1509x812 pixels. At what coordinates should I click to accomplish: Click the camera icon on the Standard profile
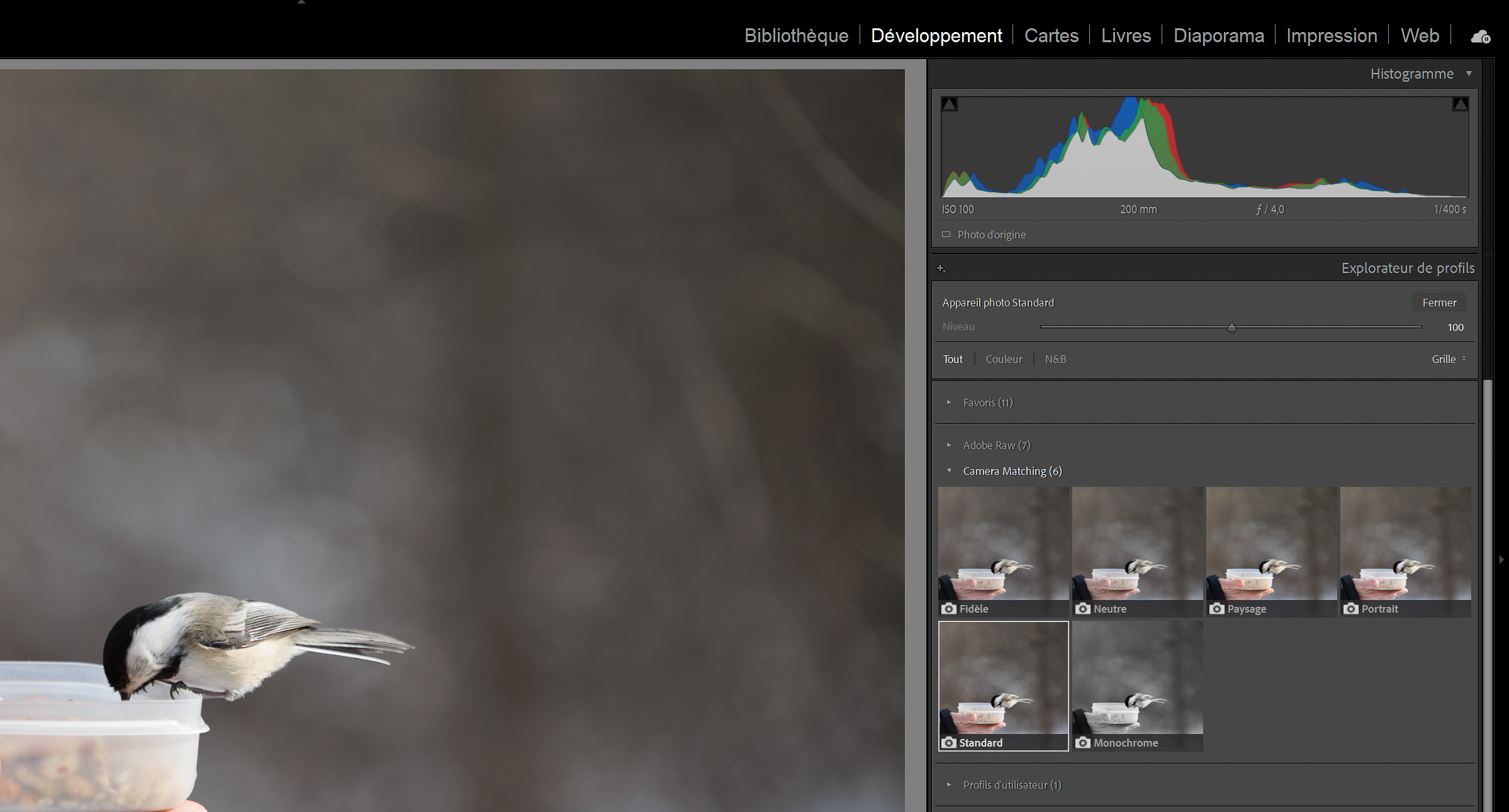coord(948,743)
